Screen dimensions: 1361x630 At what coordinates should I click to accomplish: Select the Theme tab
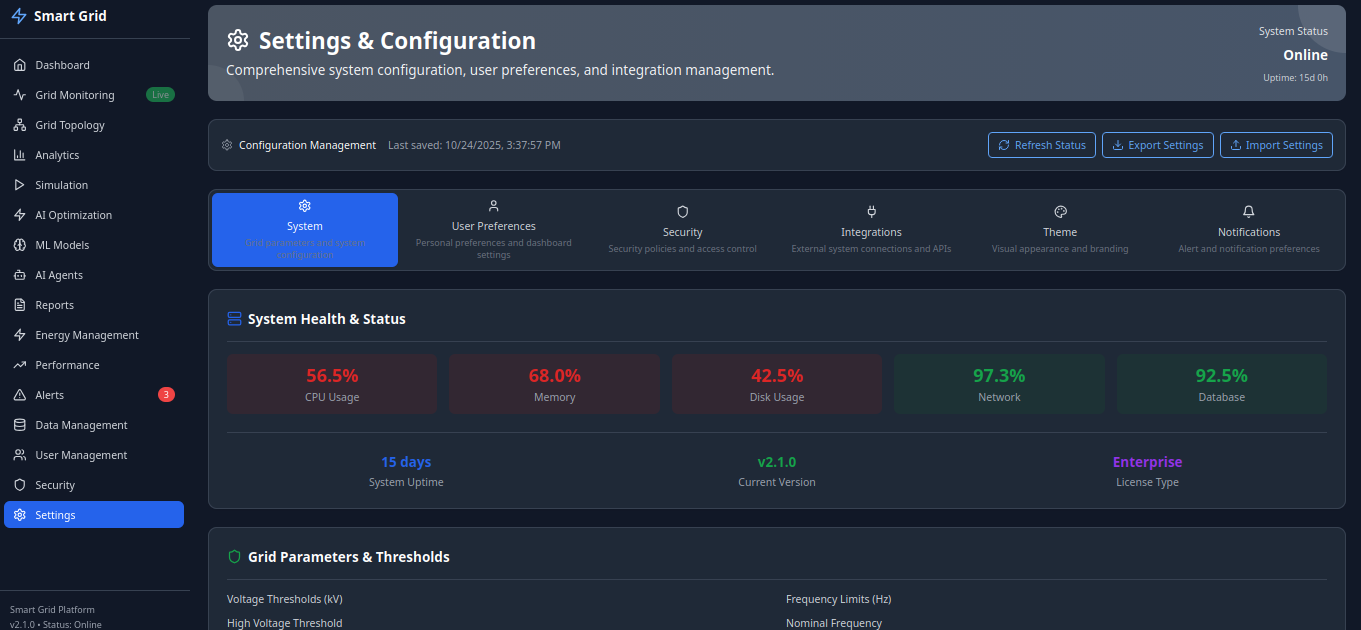pos(1060,230)
